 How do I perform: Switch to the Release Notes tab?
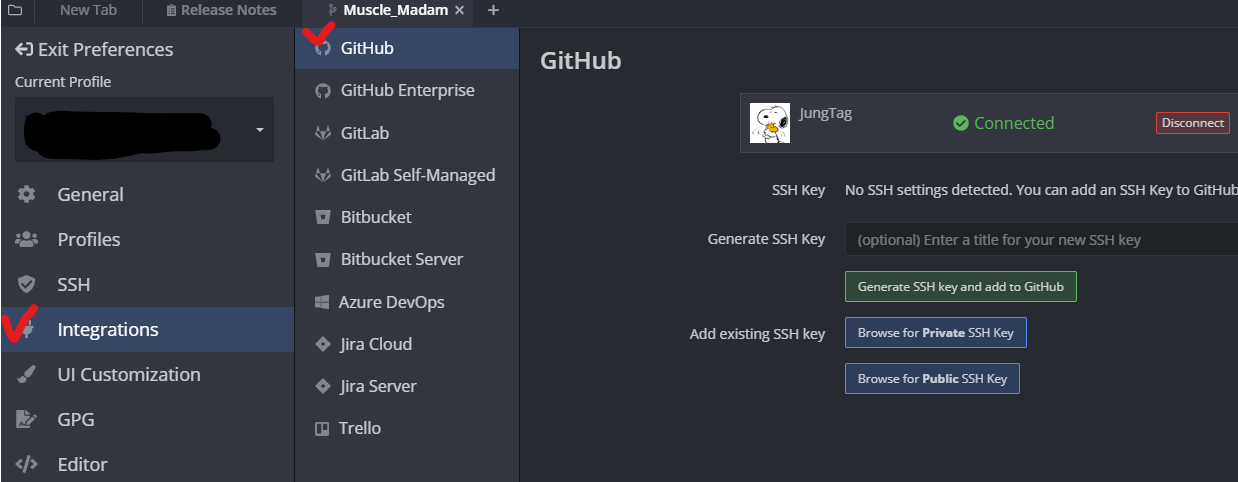[220, 11]
